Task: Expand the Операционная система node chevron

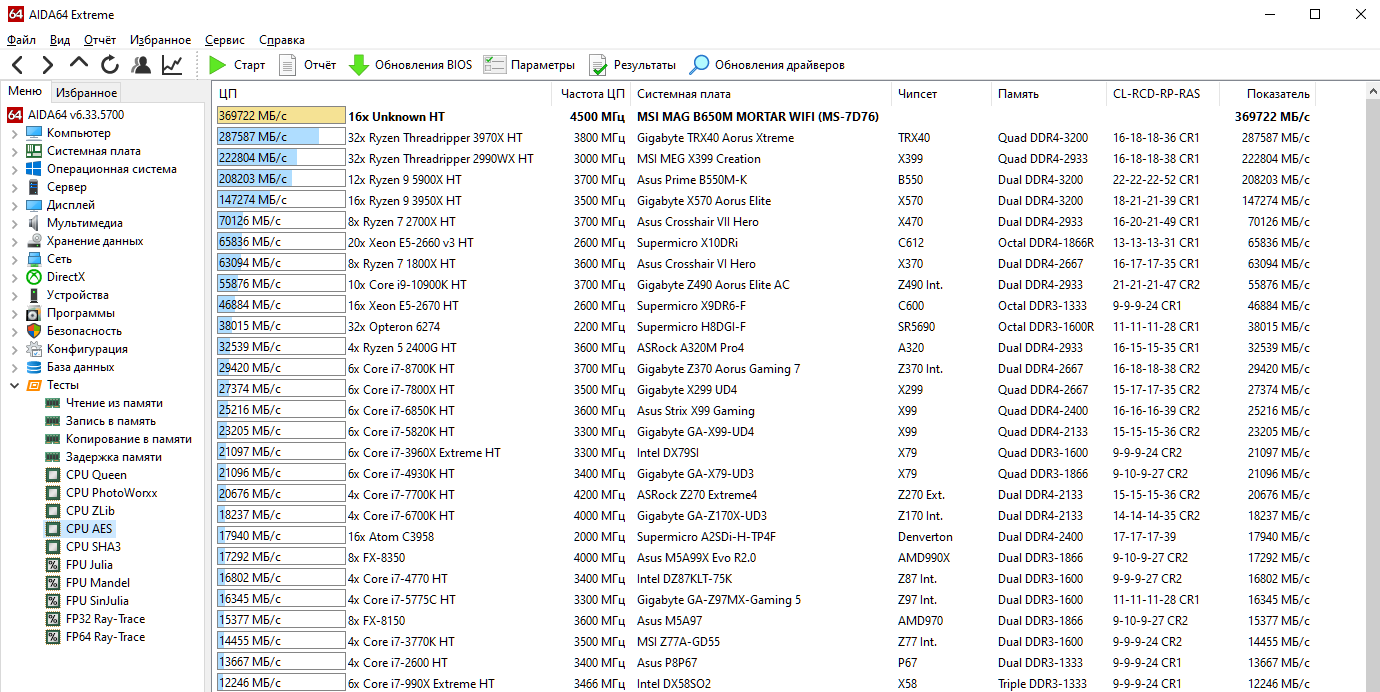Action: click(14, 169)
